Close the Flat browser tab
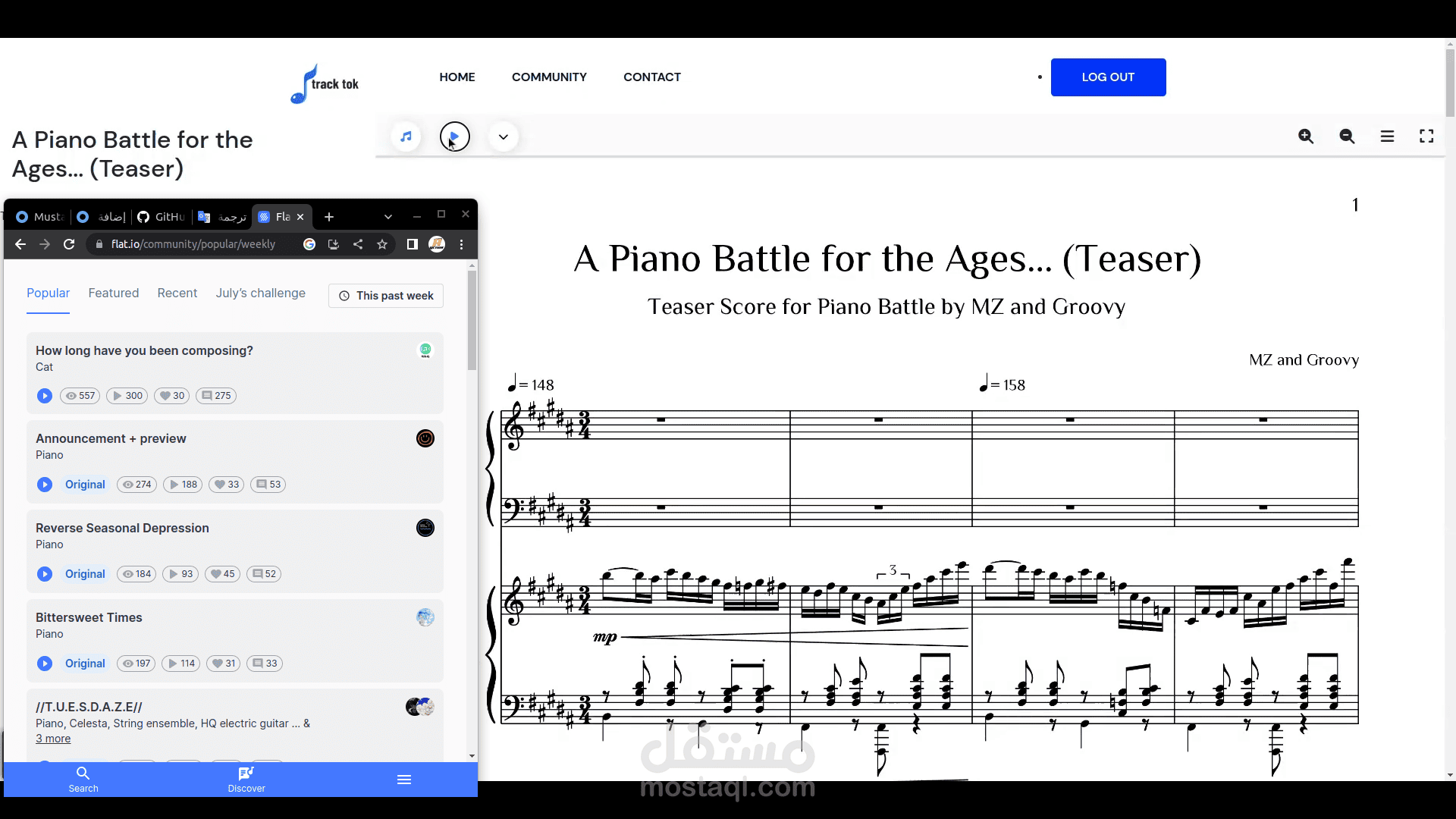 [300, 217]
